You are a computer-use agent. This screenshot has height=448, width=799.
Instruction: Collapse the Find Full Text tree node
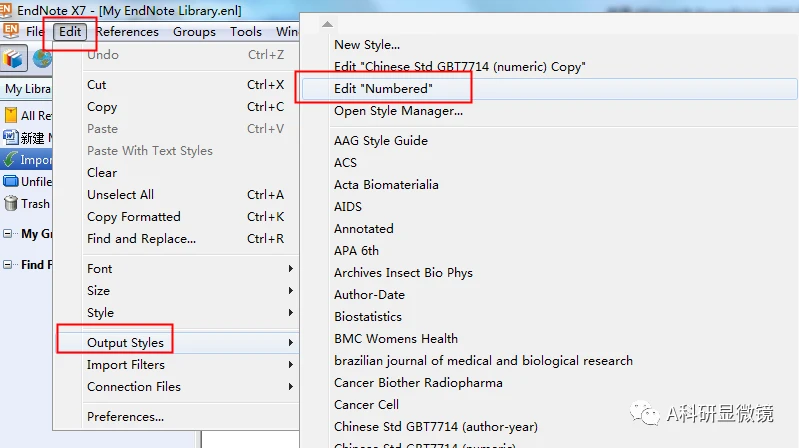[8, 265]
